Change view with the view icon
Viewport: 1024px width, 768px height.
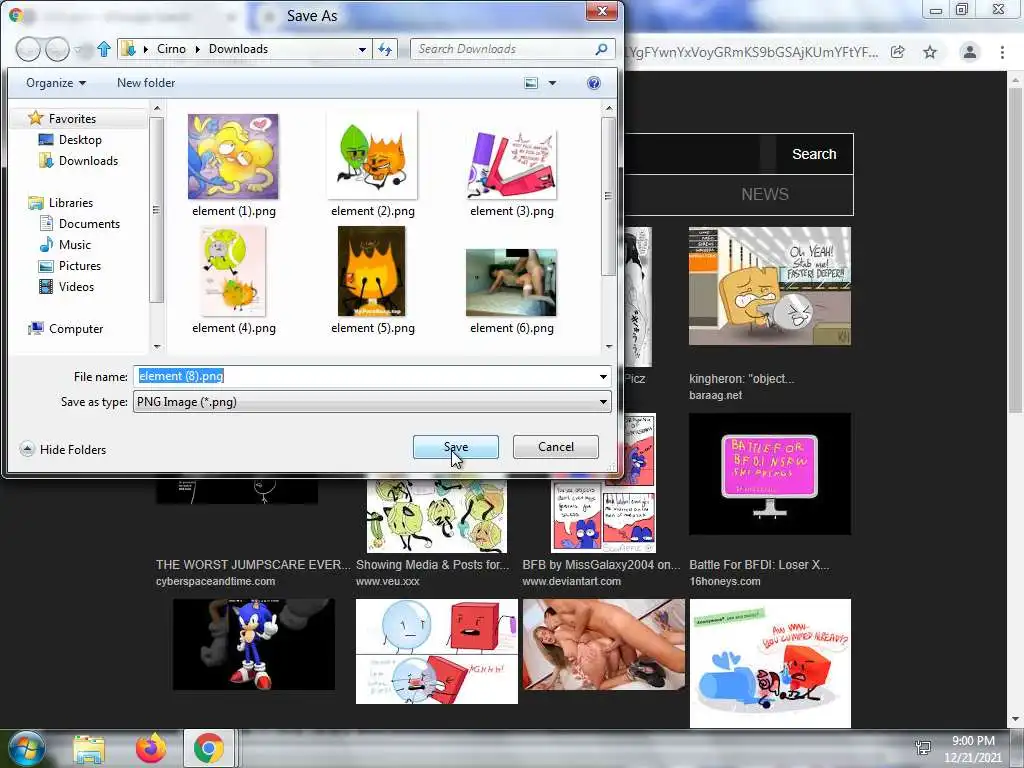(531, 83)
